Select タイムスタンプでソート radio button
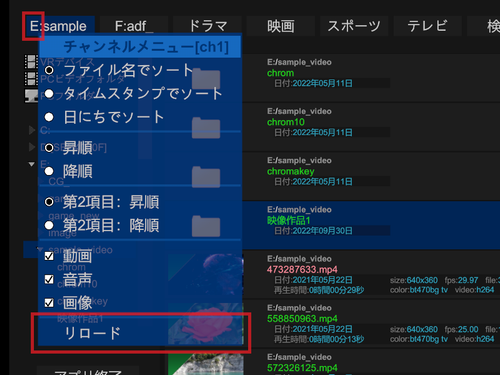 49,94
